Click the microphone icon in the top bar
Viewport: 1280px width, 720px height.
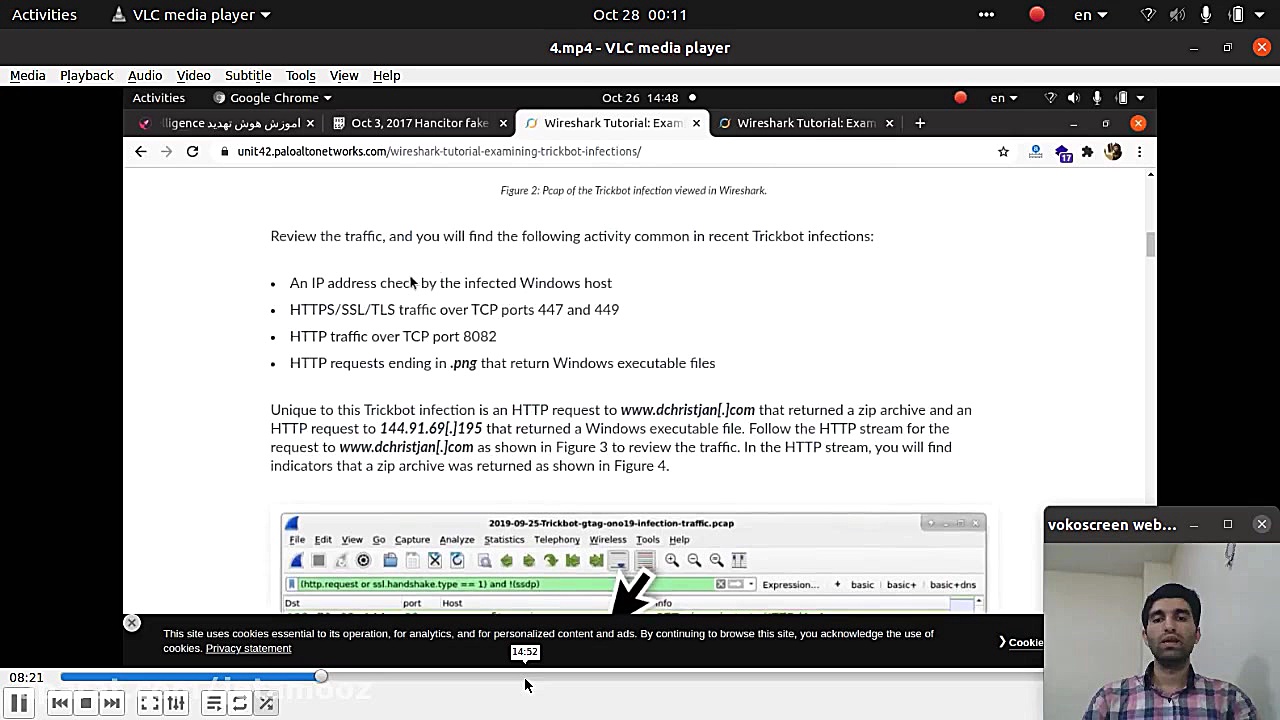point(1206,14)
